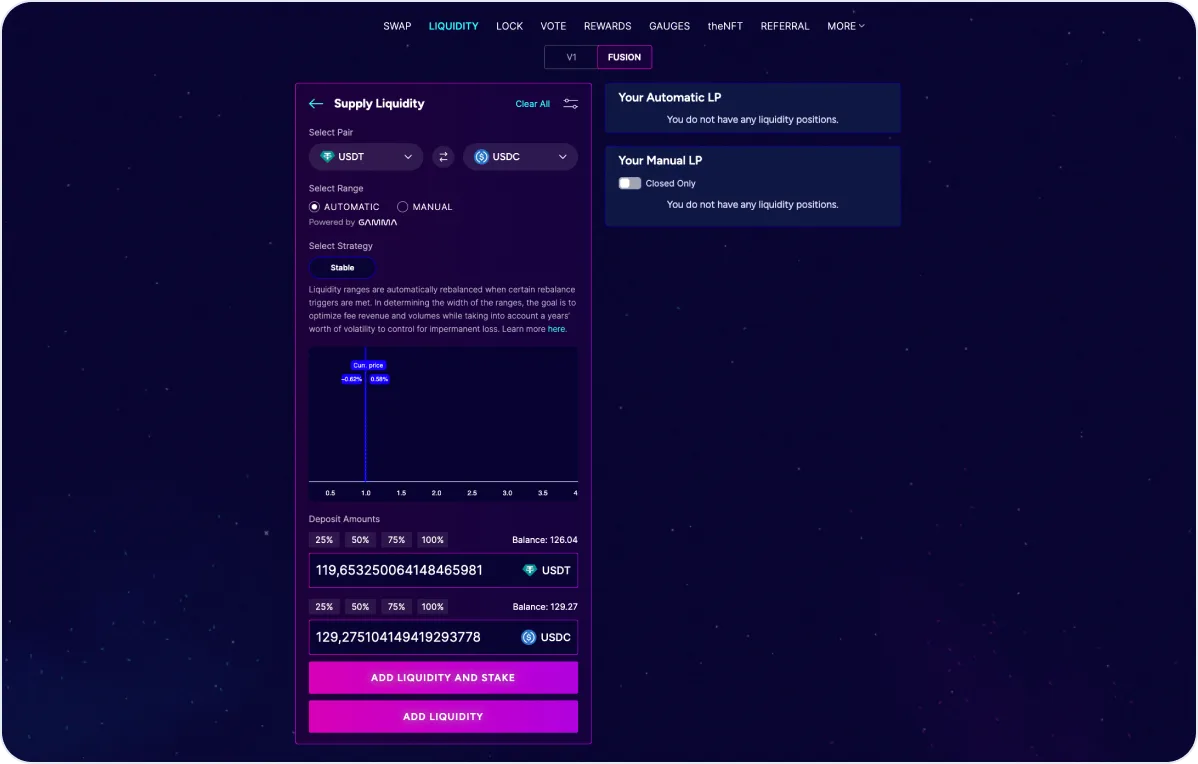Click the USDC token icon in pair selector

pos(481,157)
